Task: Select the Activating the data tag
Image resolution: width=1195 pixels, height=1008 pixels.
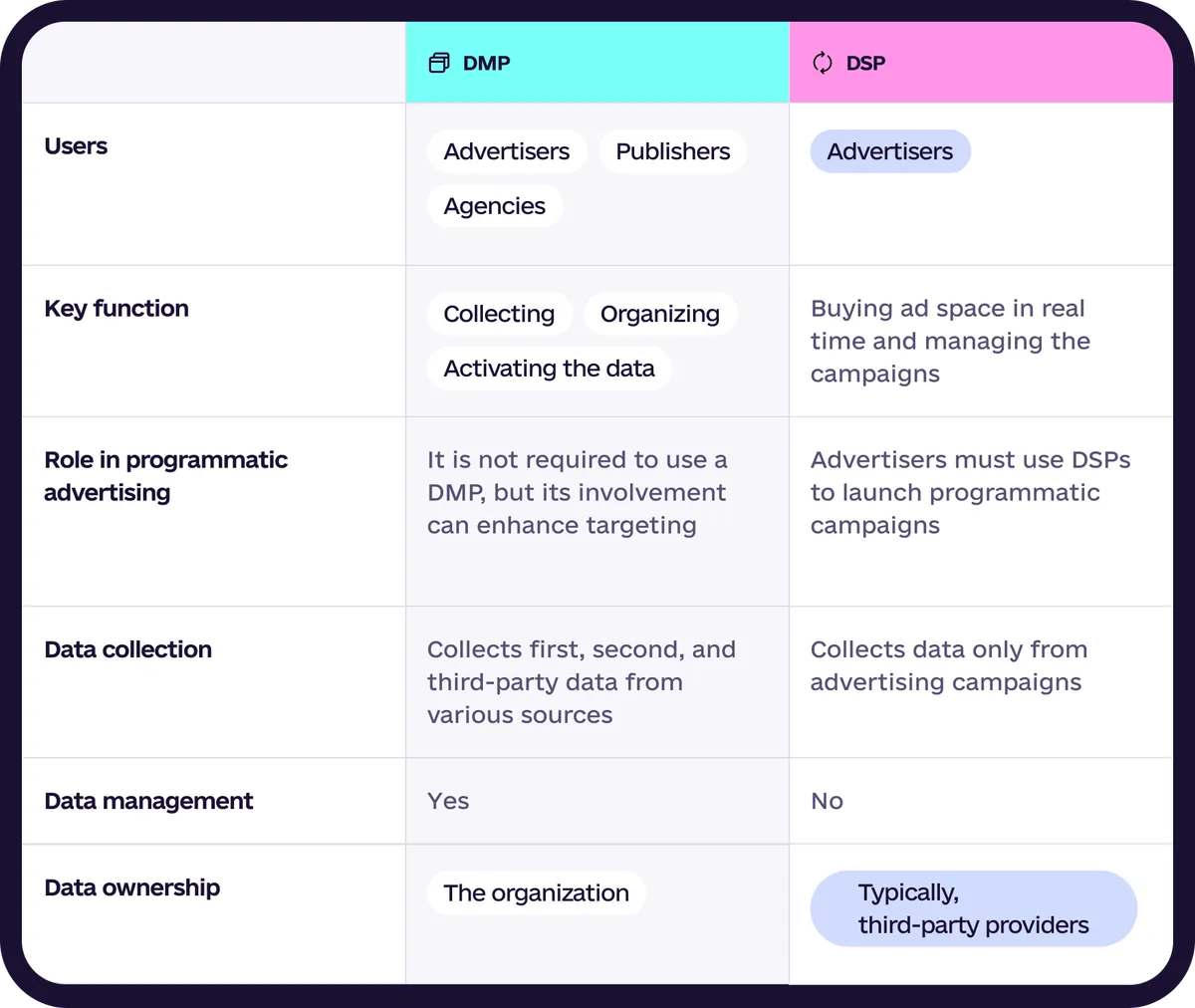Action: [550, 369]
